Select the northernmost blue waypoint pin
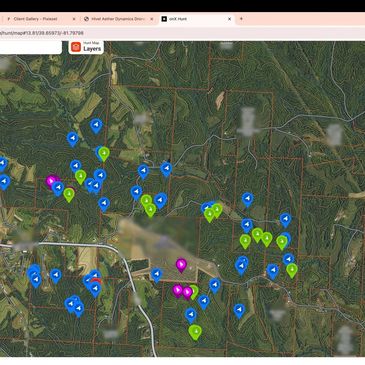The height and width of the screenshot is (365, 365). tap(96, 126)
